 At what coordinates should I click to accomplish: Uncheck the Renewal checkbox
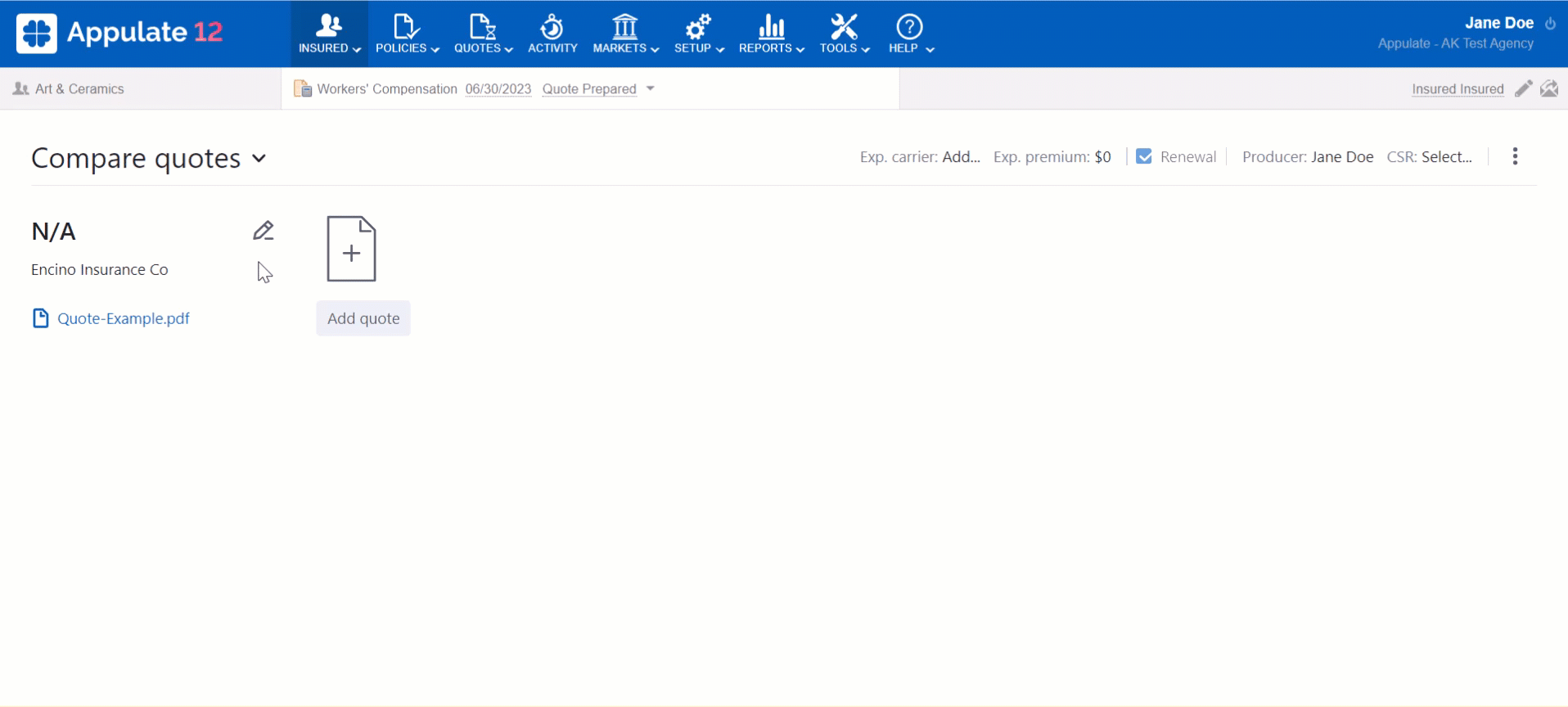tap(1144, 156)
